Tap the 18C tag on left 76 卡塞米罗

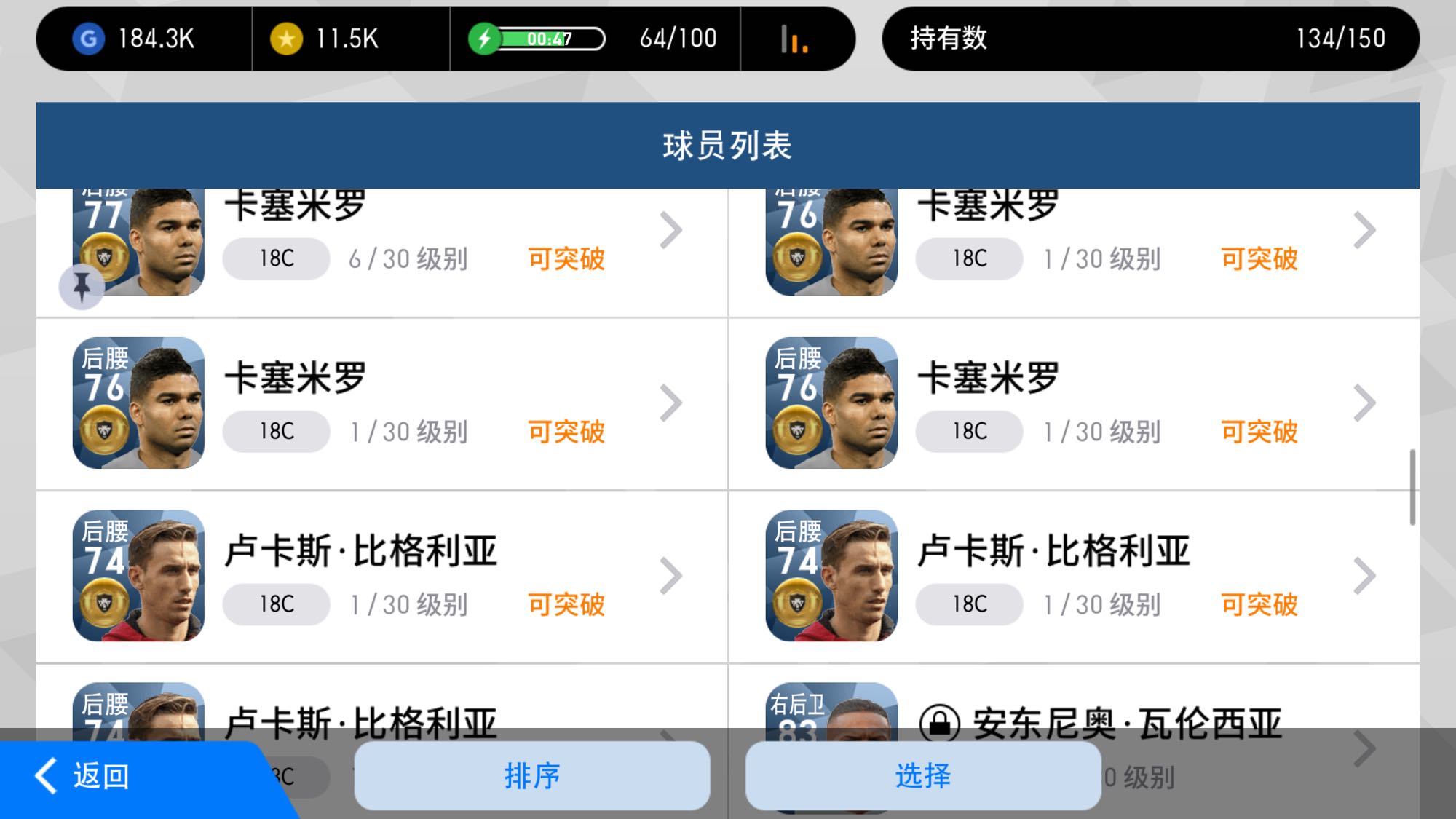pyautogui.click(x=277, y=432)
